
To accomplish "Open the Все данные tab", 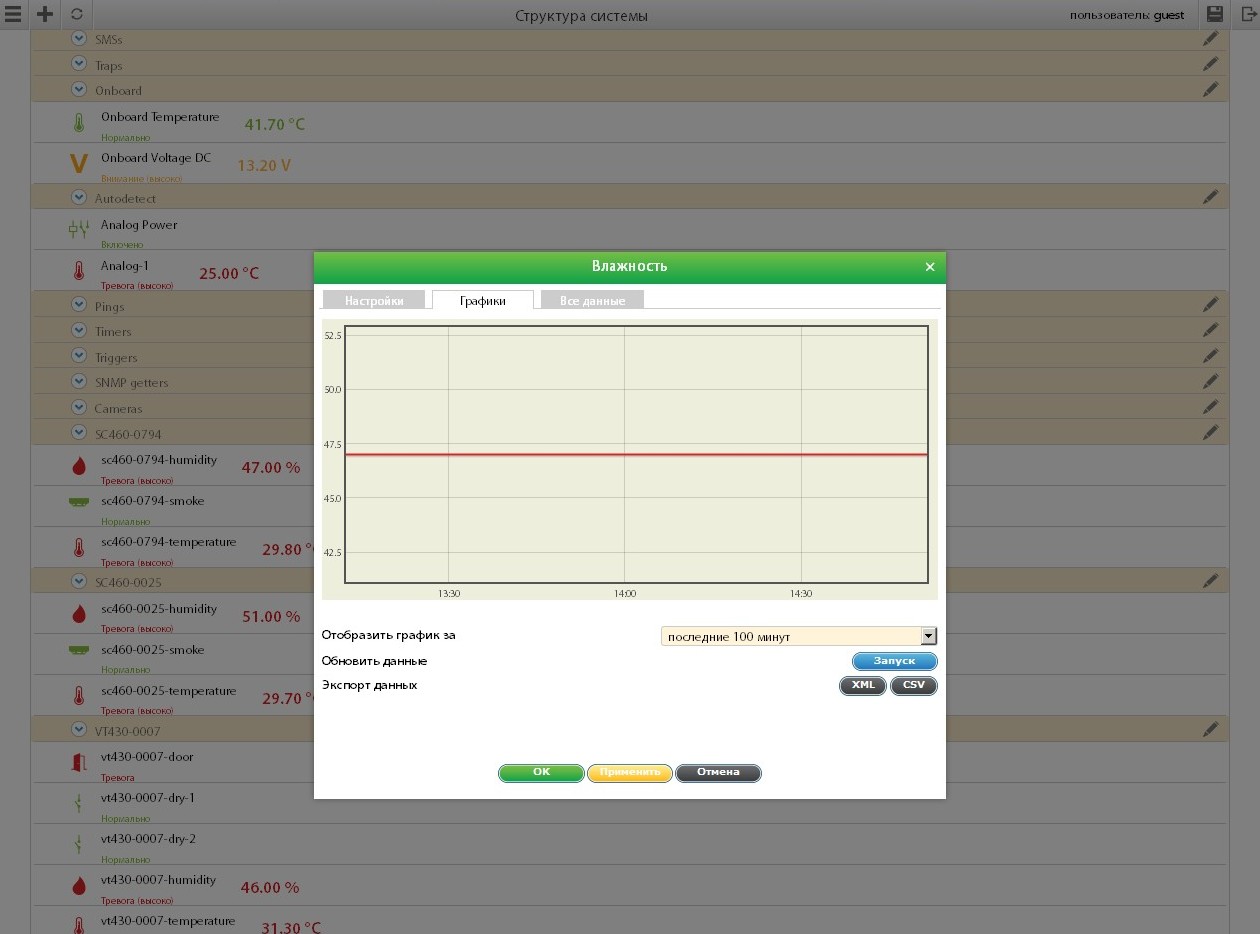I will pos(592,300).
